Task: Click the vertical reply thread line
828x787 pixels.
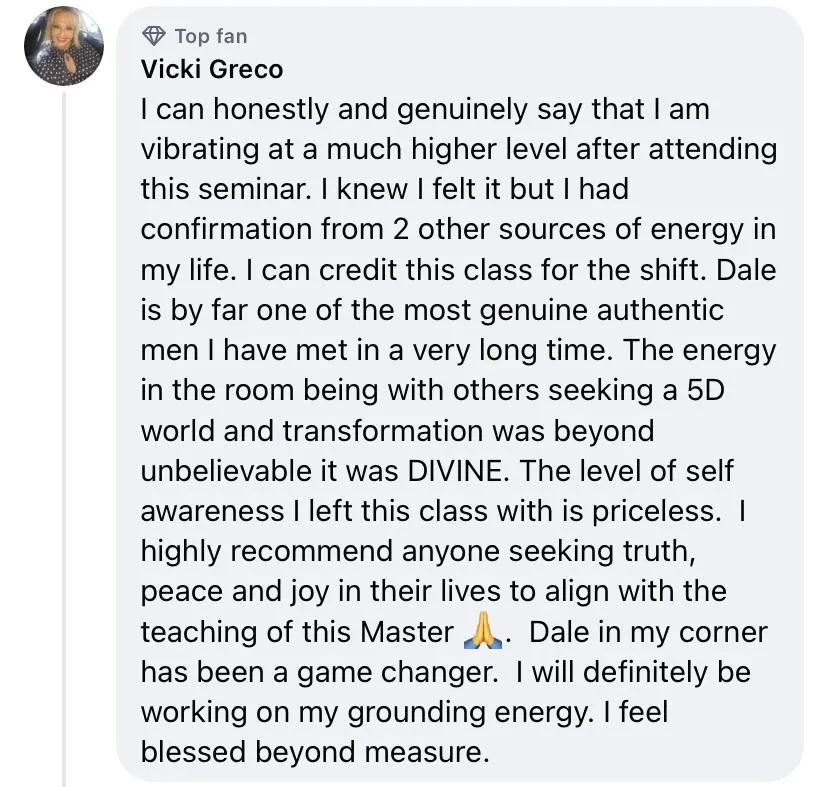Action: tap(64, 439)
